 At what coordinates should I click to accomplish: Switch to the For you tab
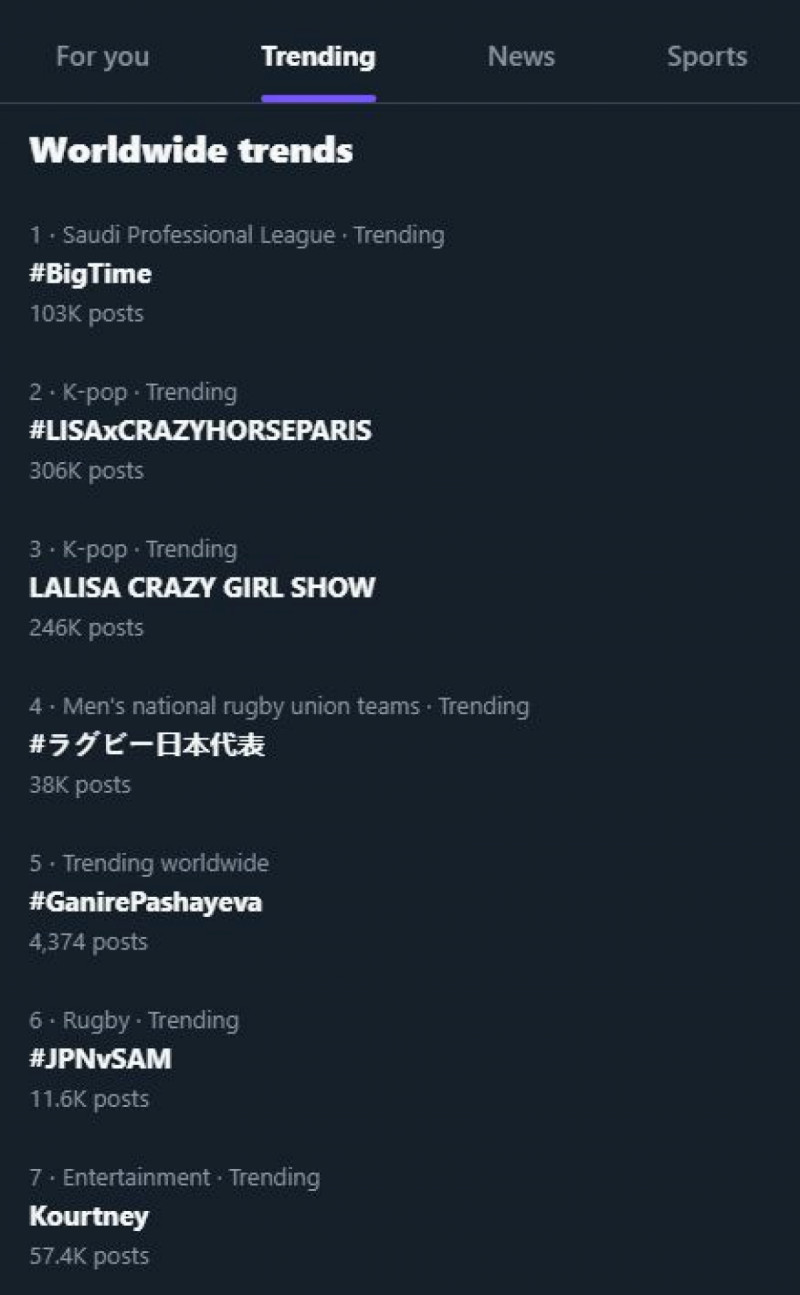click(102, 57)
